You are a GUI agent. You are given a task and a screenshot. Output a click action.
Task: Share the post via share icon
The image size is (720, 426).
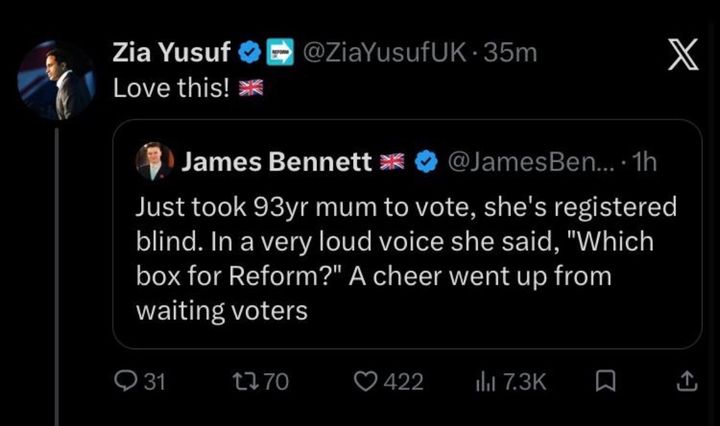pos(686,381)
